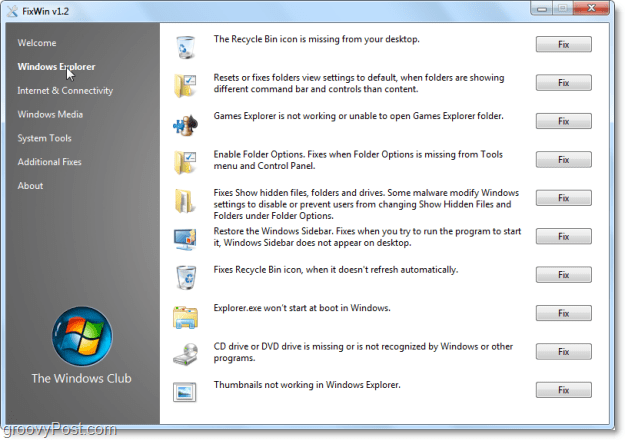Click the folder view settings reset icon
Image resolution: width=625 pixels, height=440 pixels.
(x=185, y=85)
